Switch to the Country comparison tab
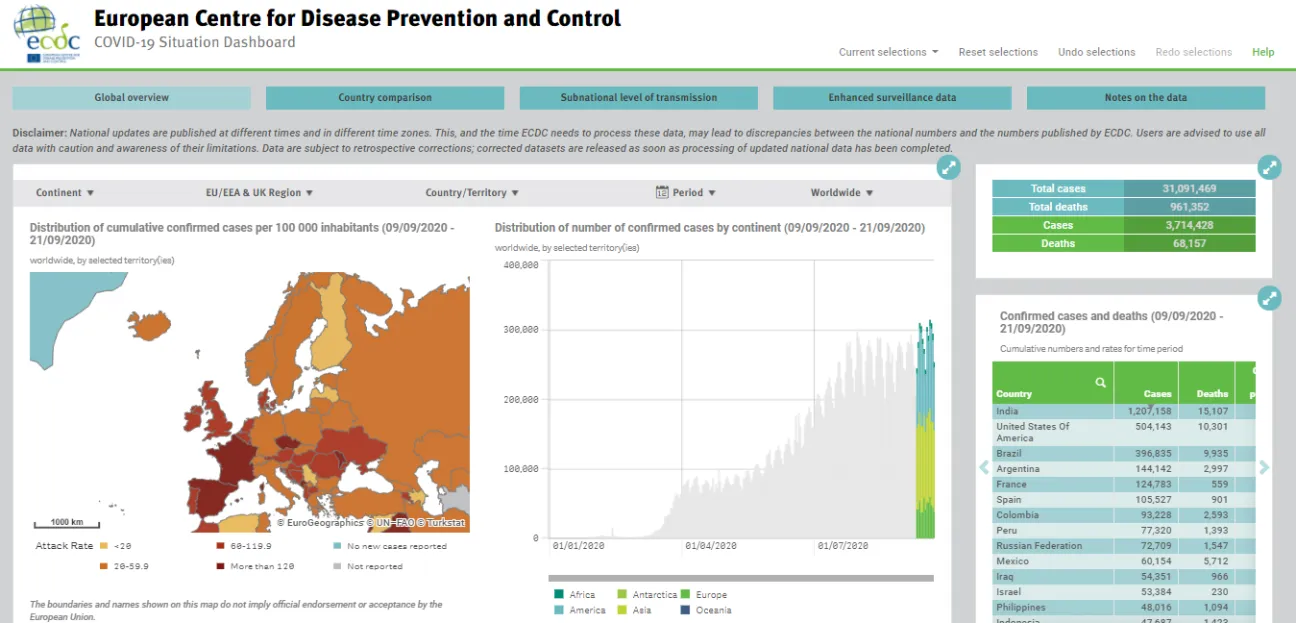This screenshot has height=623, width=1296. point(384,97)
